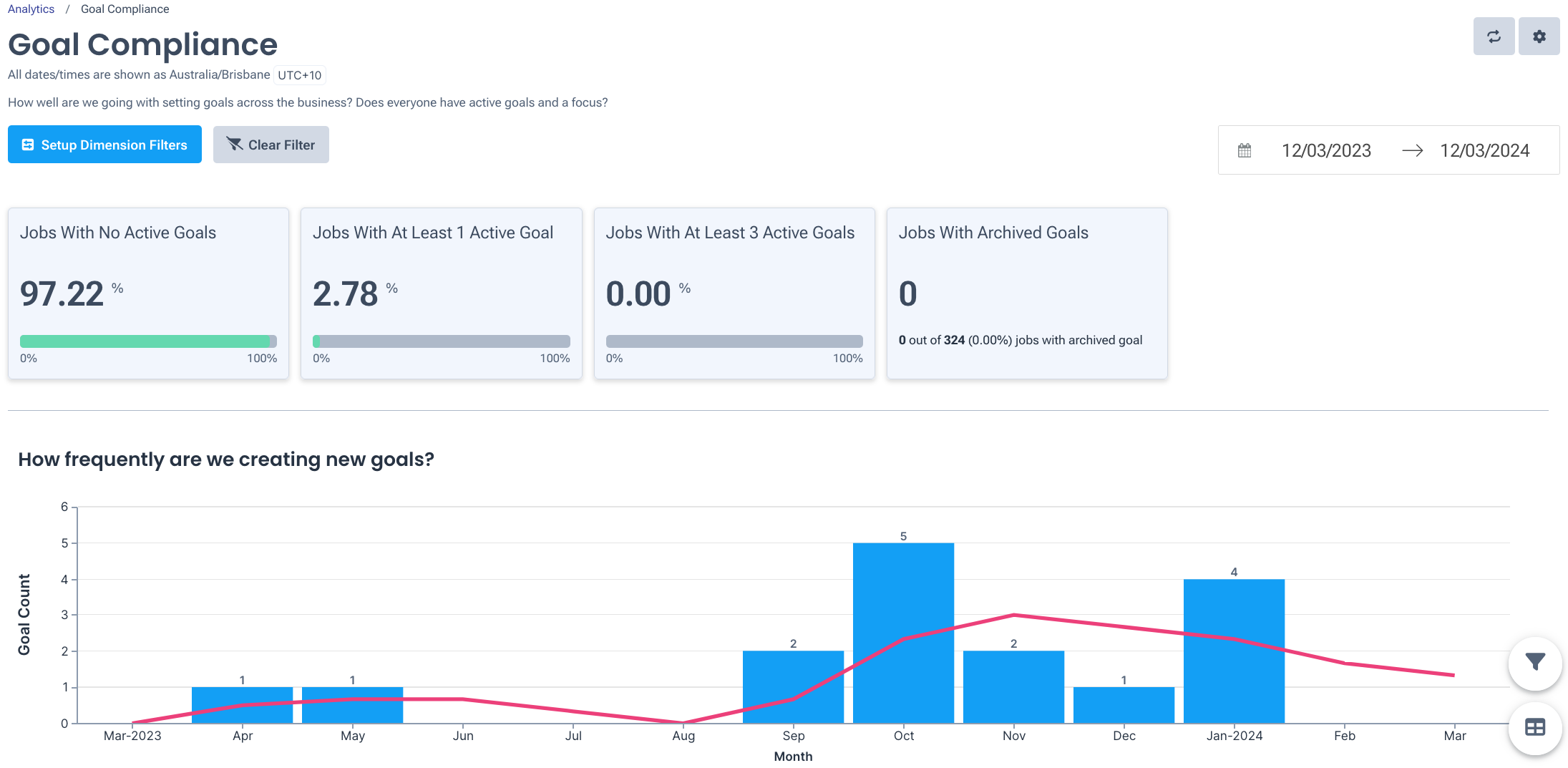Open the floating filter funnel icon bottom right
The width and height of the screenshot is (1568, 768).
pos(1534,662)
